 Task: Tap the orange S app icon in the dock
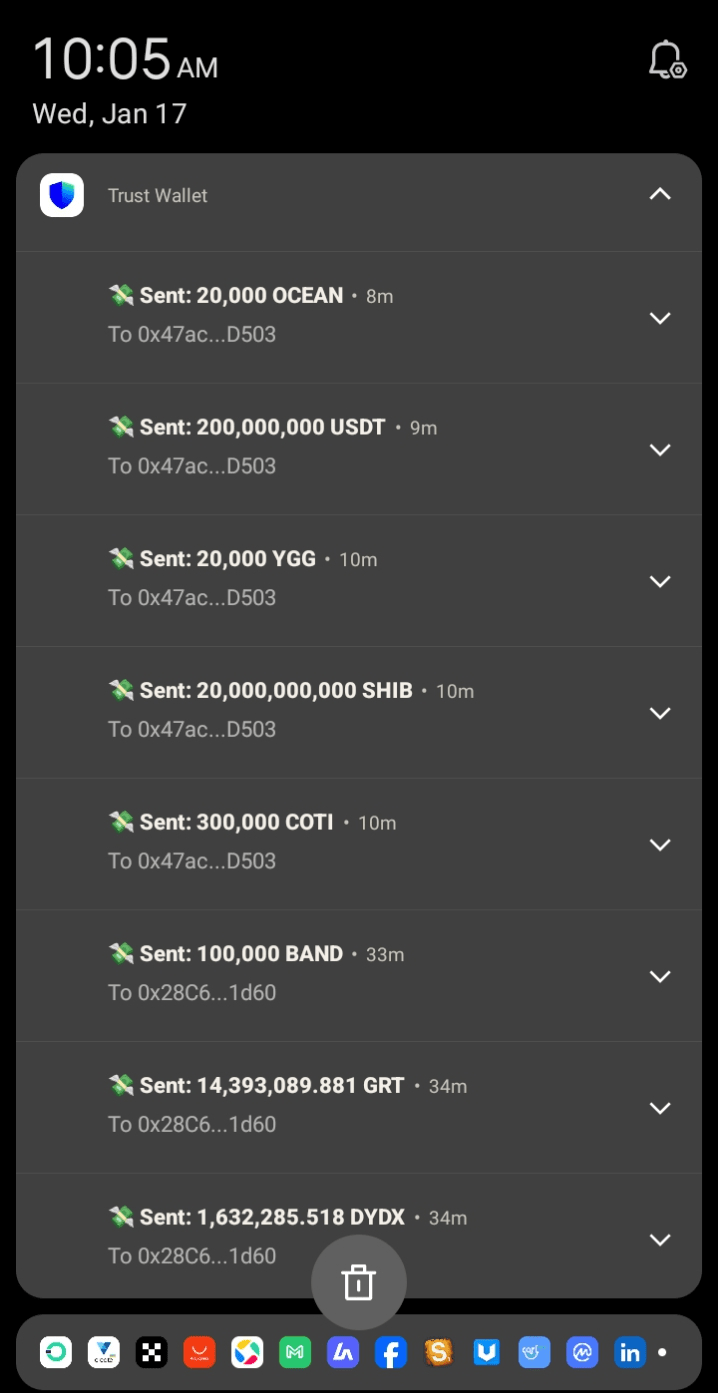pyautogui.click(x=439, y=1352)
